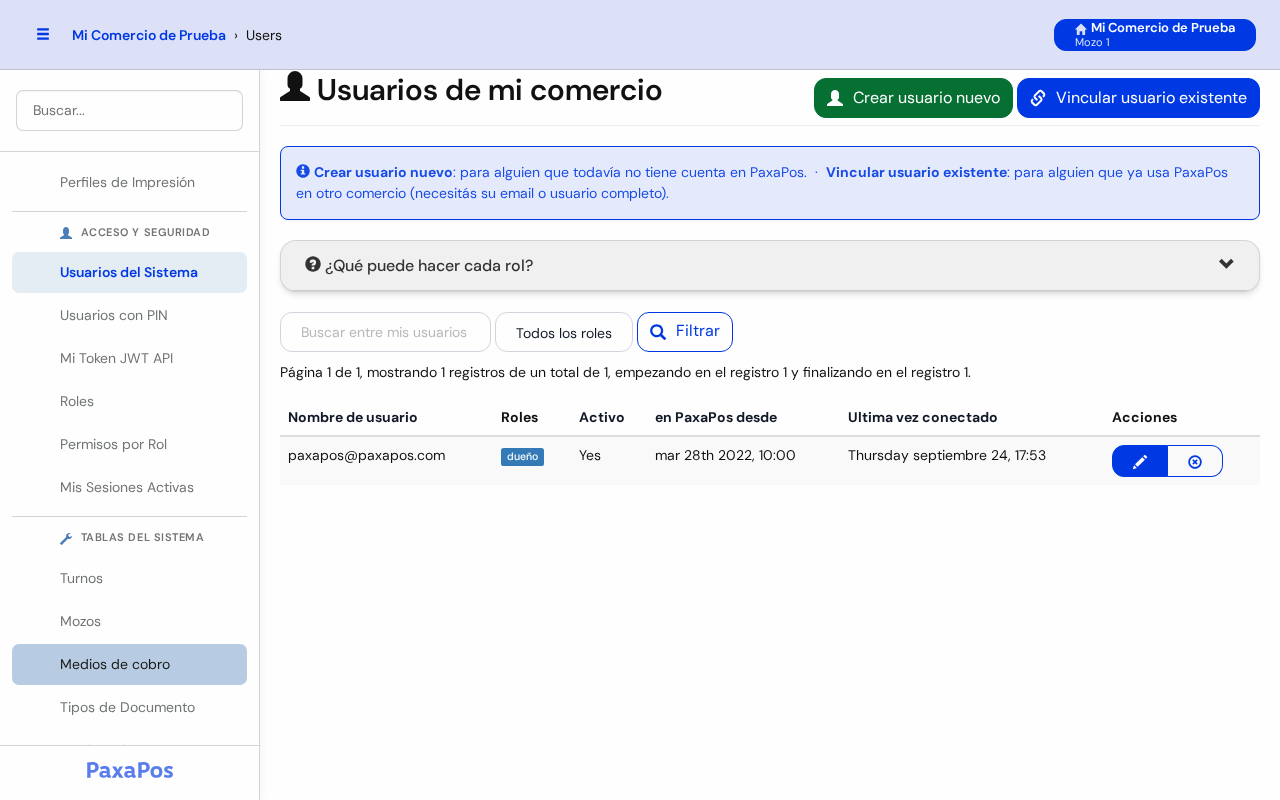Click the 'Tablas del Sistema' section heading
Screen dimensions: 1280x800
(132, 537)
